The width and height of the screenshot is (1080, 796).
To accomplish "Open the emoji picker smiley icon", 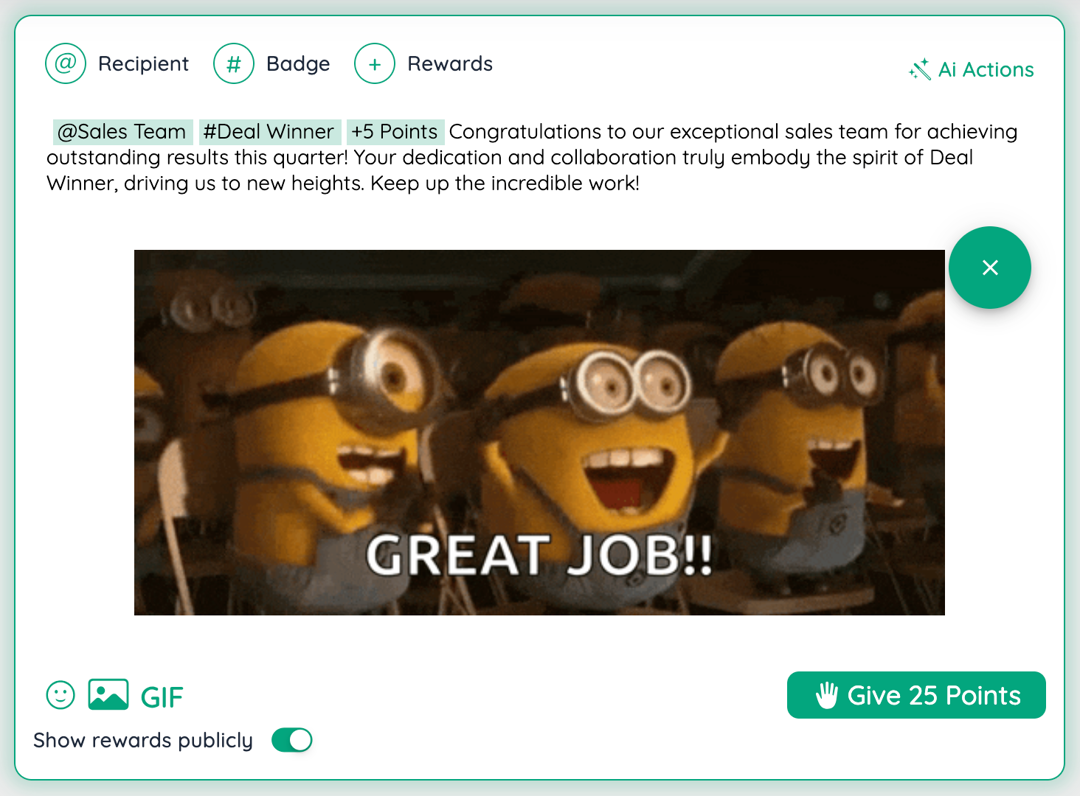I will 61,695.
